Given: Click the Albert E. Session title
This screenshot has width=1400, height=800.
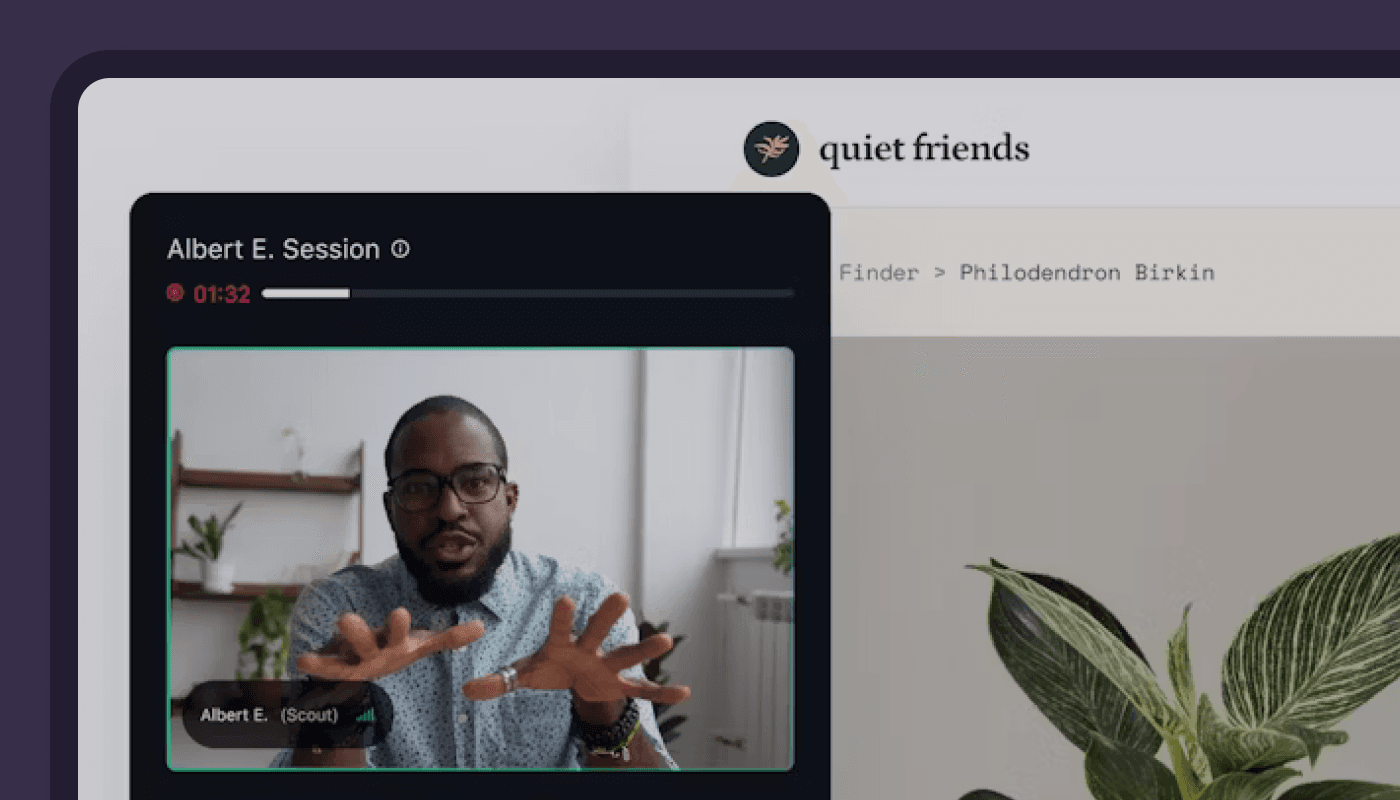Looking at the screenshot, I should tap(273, 249).
